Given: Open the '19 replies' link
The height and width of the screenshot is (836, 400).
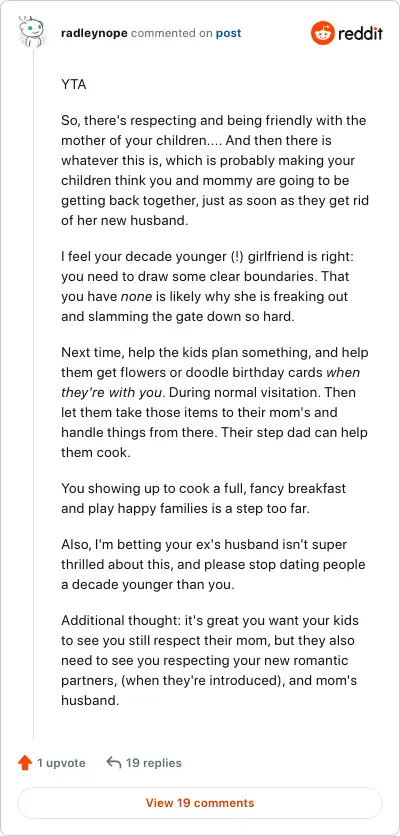Looking at the screenshot, I should click(154, 763).
